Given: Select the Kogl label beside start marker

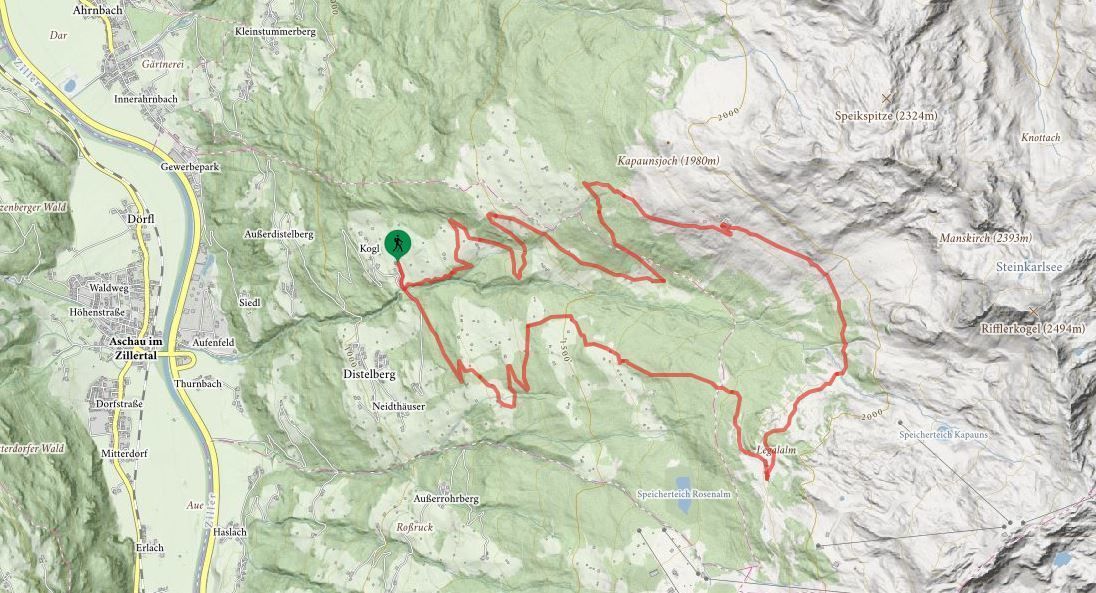Looking at the screenshot, I should point(369,248).
